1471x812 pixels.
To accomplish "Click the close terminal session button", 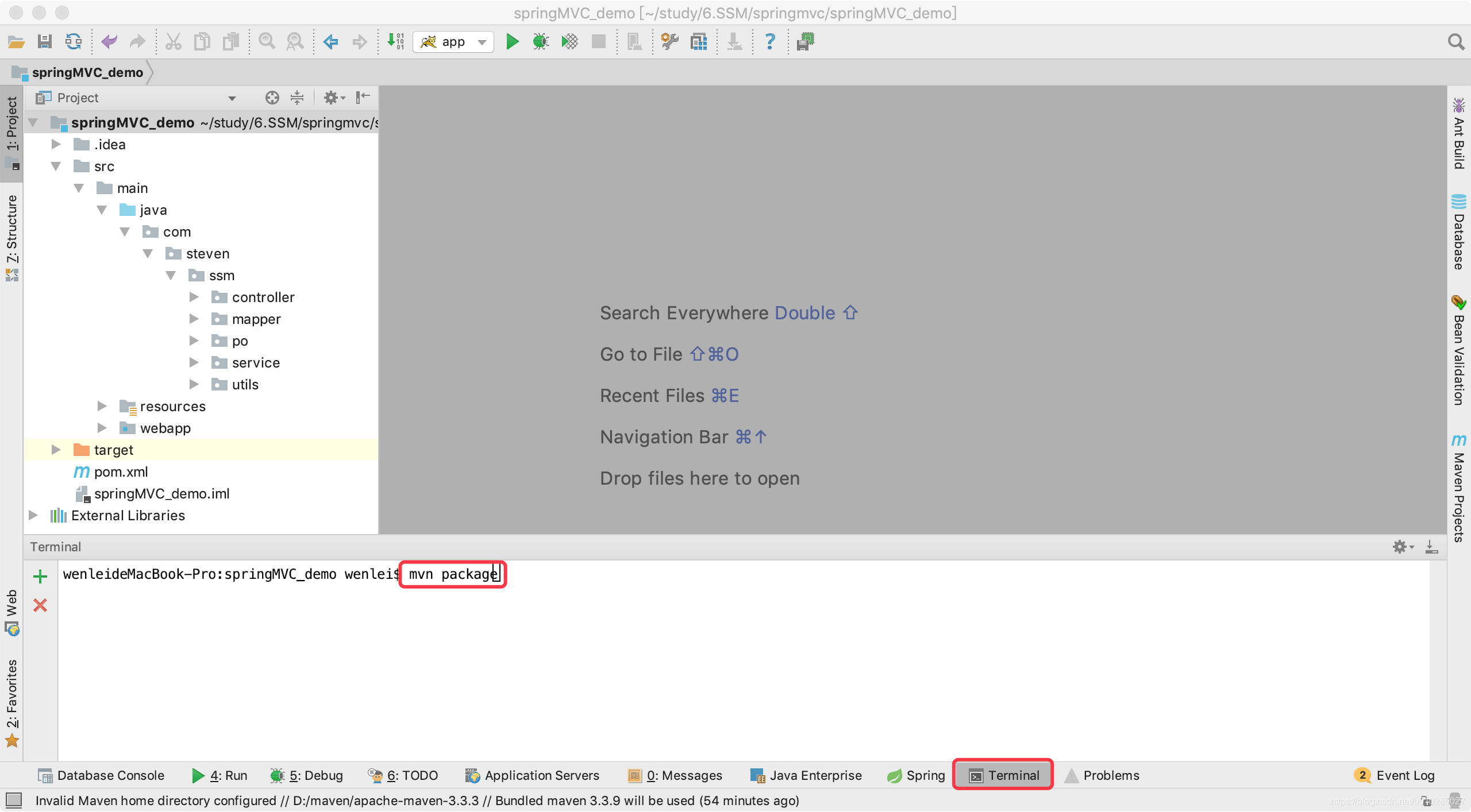I will pyautogui.click(x=40, y=604).
